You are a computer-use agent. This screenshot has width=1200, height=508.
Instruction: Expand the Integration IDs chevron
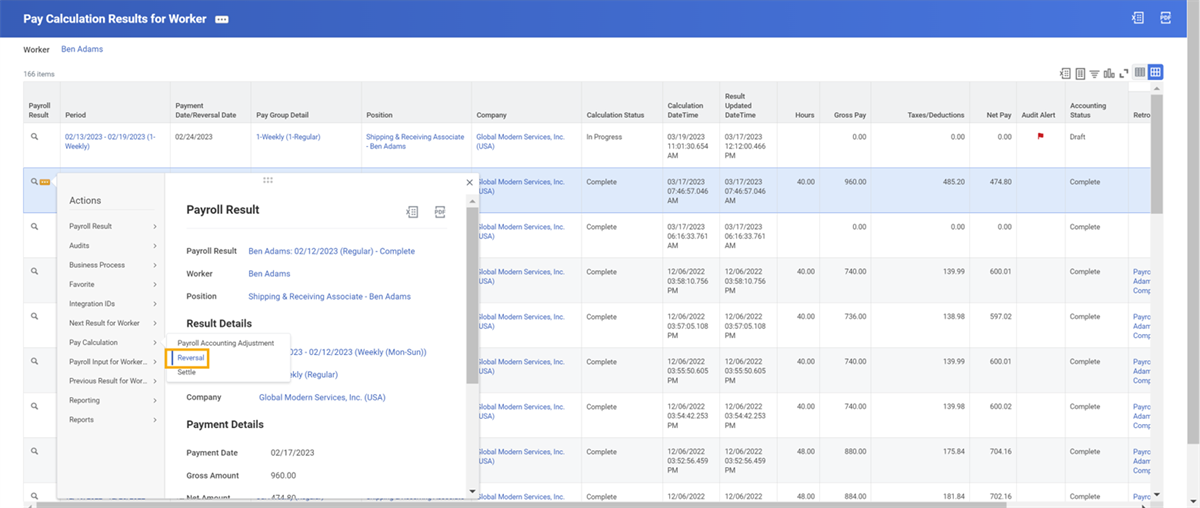pyautogui.click(x=155, y=304)
